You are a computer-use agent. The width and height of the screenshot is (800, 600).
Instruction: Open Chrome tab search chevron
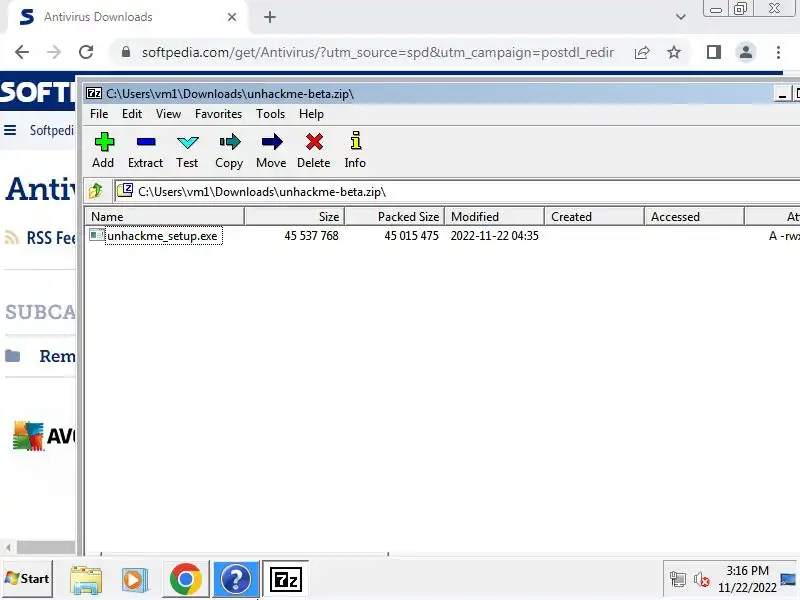pos(681,17)
